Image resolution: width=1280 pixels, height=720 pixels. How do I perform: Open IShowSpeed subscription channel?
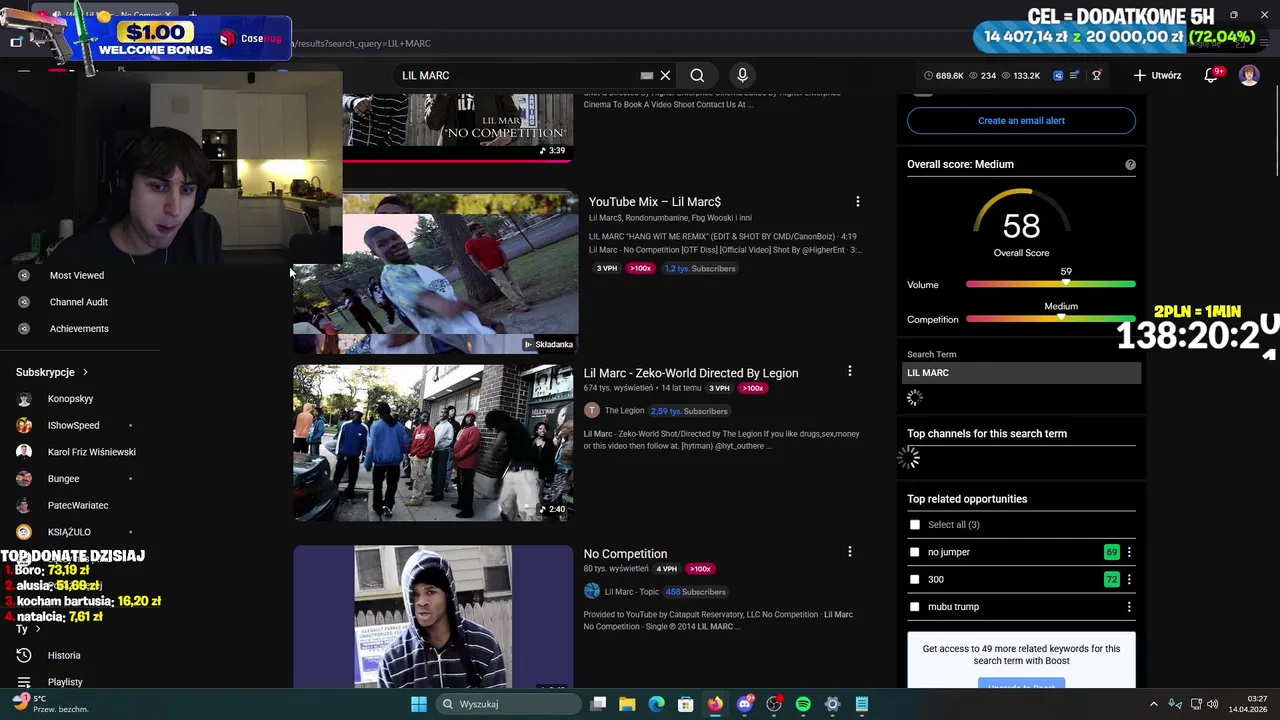(x=74, y=425)
